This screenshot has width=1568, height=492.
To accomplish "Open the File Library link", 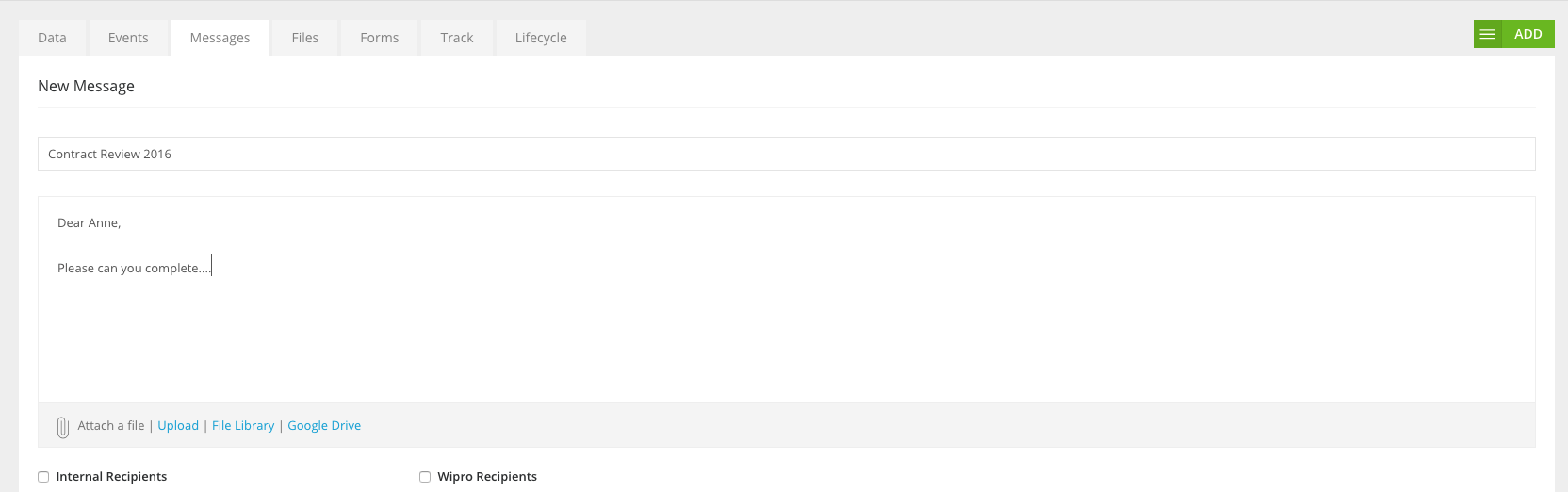I will coord(243,426).
